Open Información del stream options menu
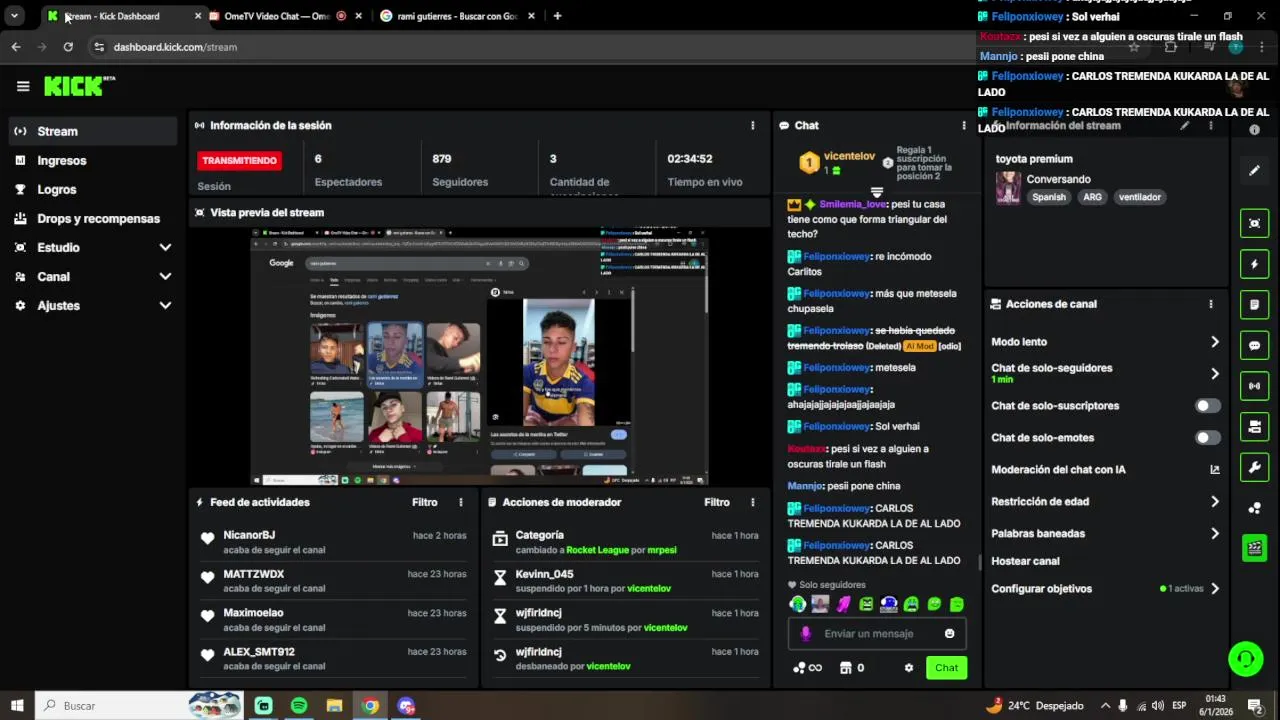1280x720 pixels. 1211,125
